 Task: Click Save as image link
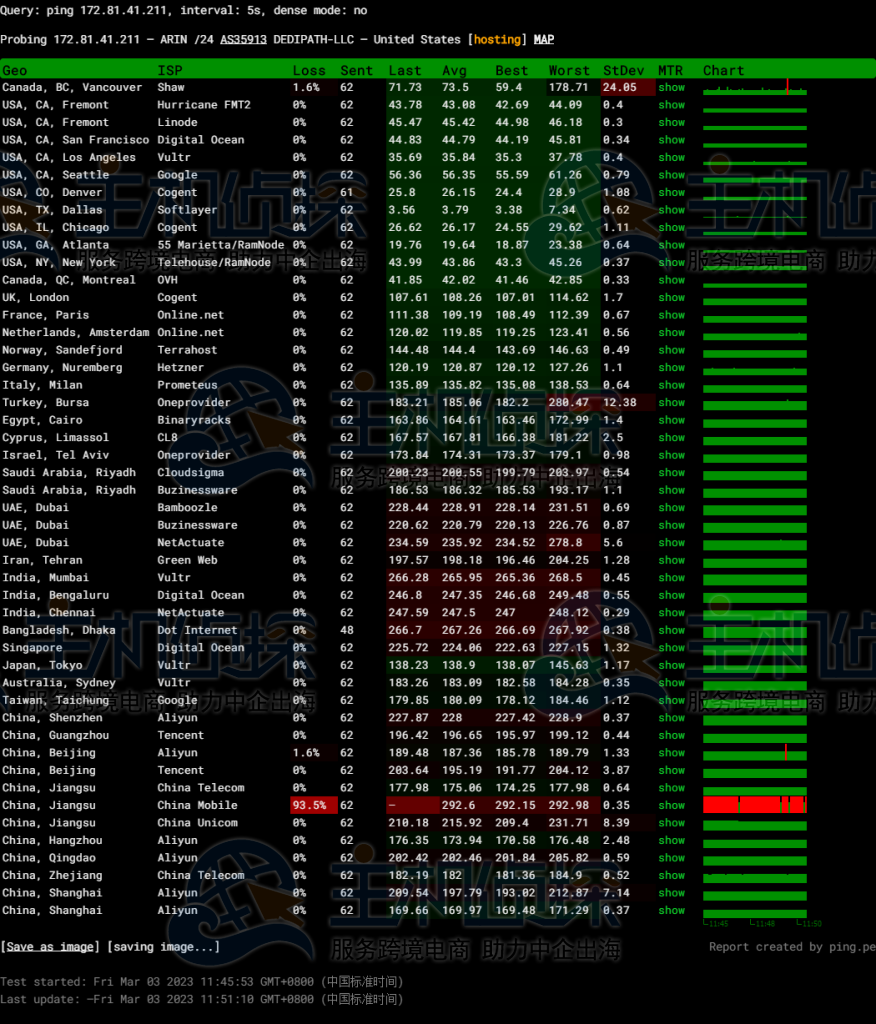[x=50, y=946]
